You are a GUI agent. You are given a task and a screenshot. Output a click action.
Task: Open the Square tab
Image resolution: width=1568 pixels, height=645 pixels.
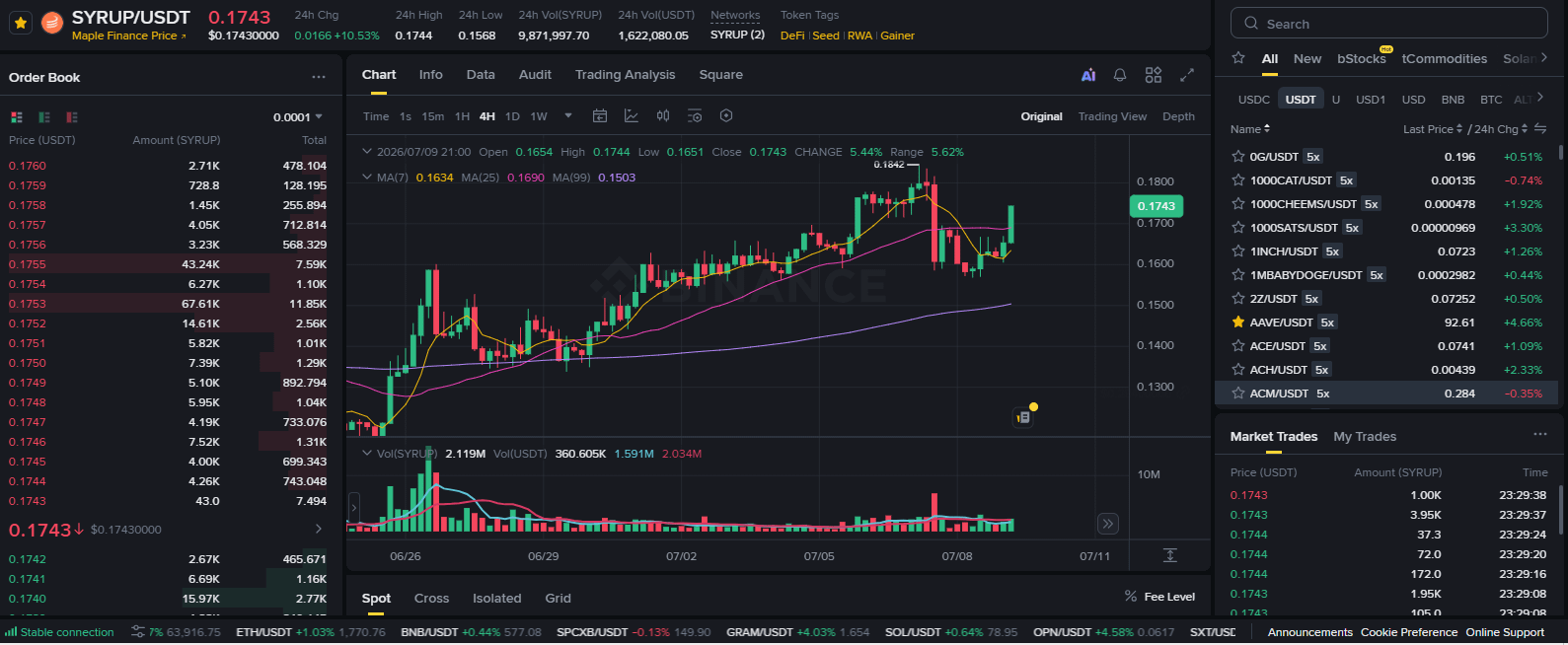[721, 75]
